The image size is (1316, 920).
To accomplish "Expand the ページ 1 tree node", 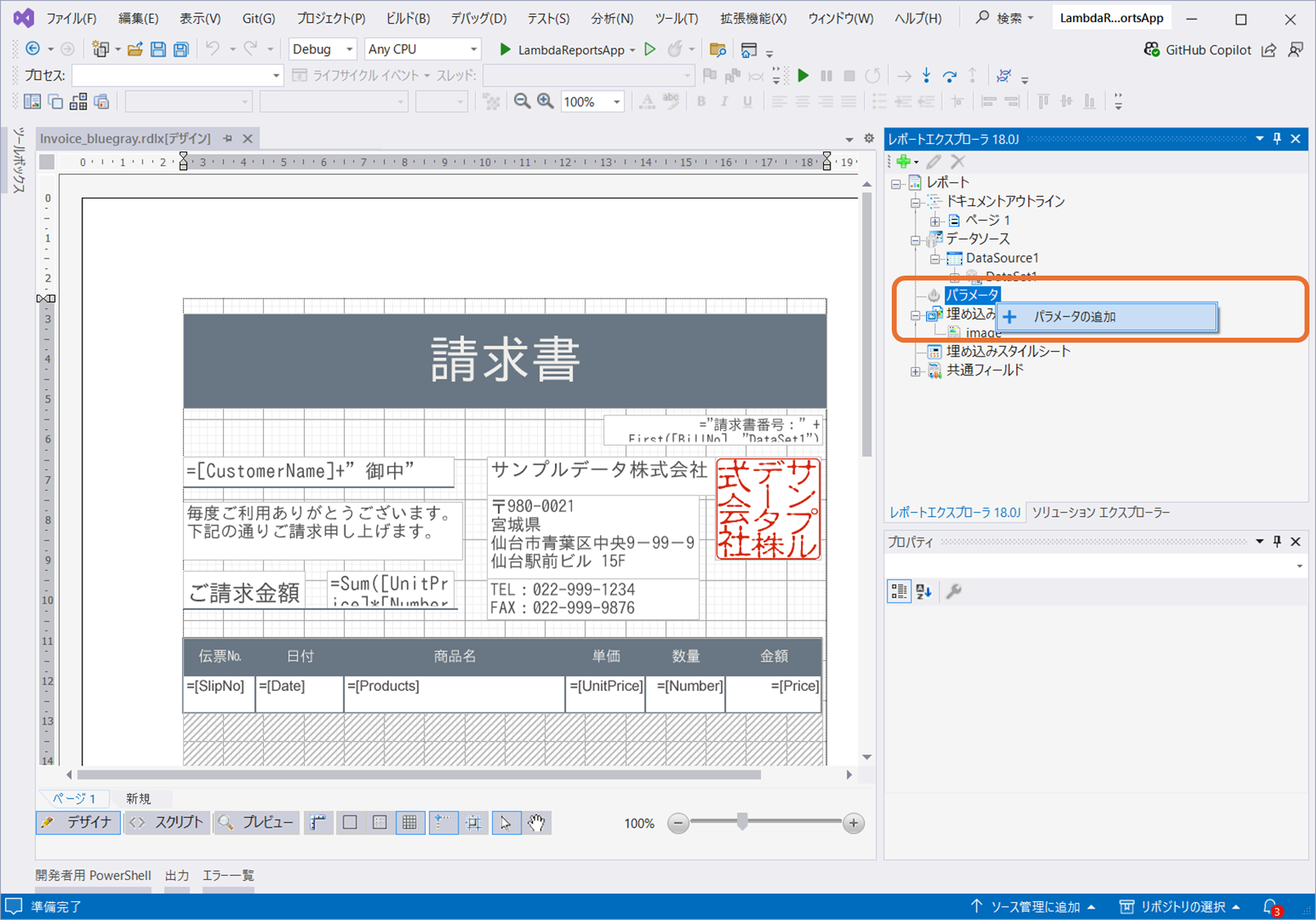I will coord(935,221).
